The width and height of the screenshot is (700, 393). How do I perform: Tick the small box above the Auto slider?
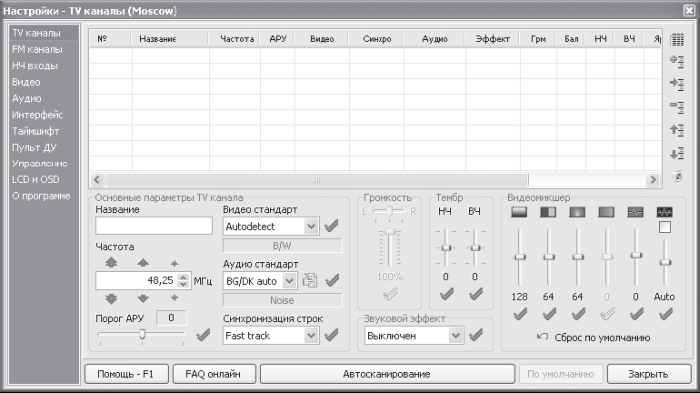coord(665,227)
